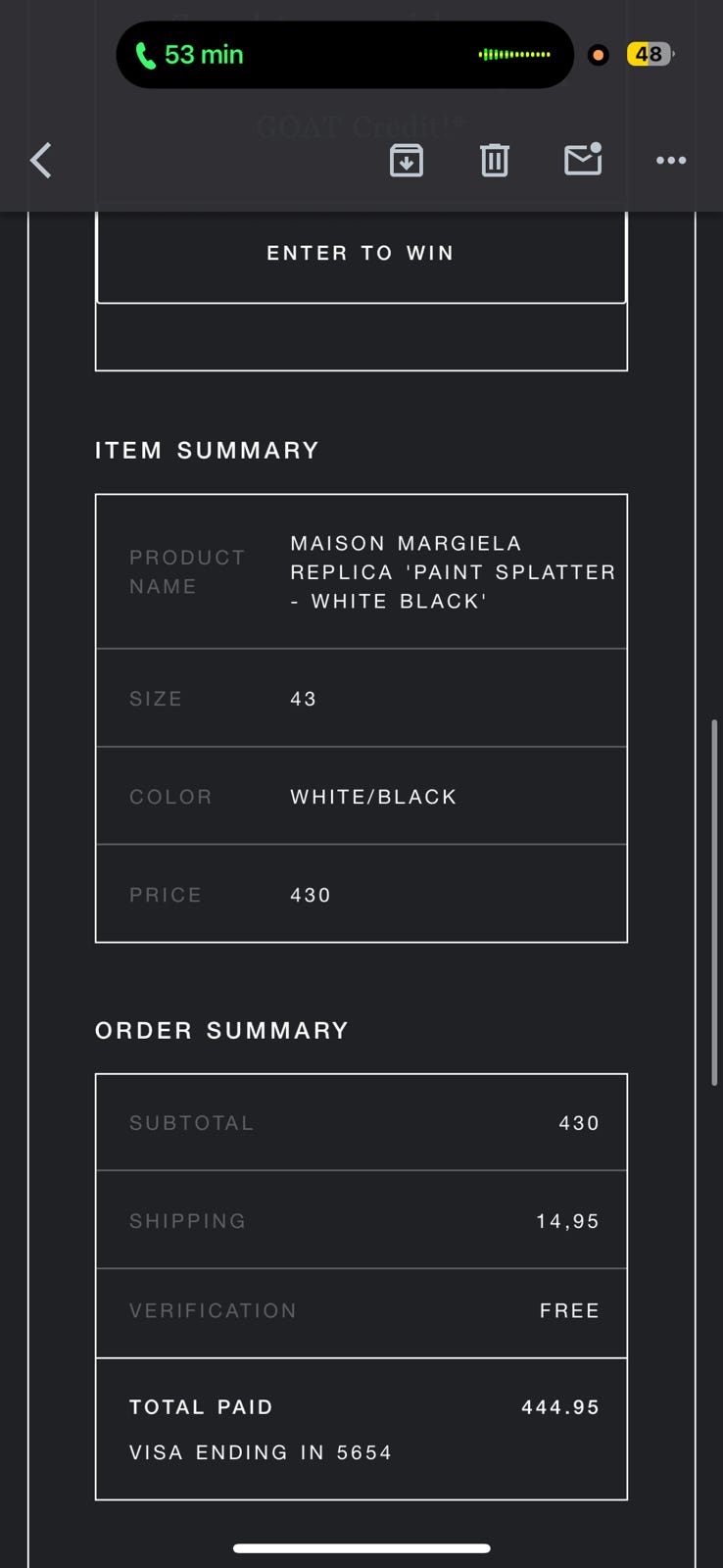
Task: Mark email as unread envelope icon
Action: point(583,159)
